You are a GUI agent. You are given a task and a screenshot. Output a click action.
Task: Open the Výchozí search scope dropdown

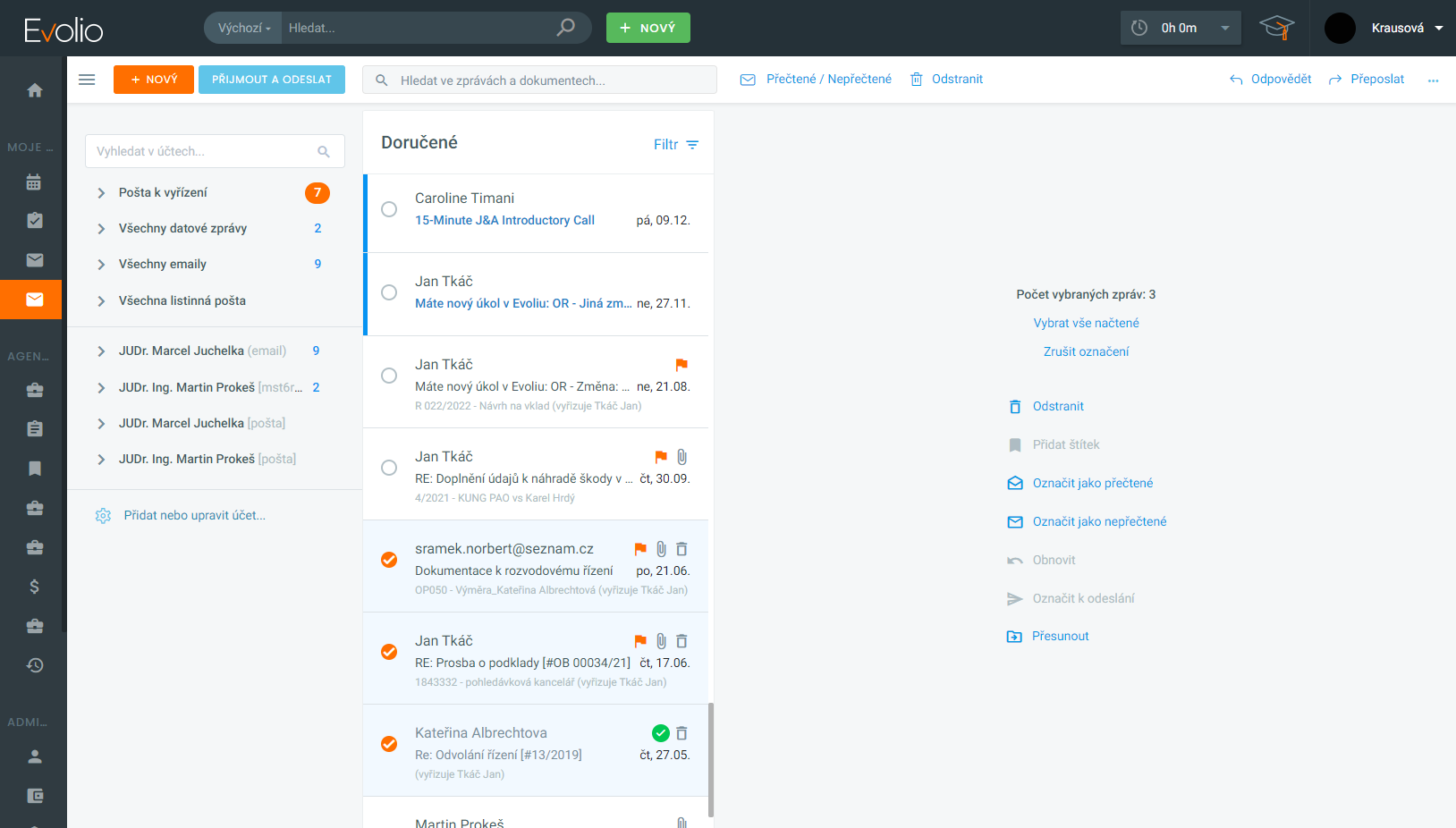point(242,28)
